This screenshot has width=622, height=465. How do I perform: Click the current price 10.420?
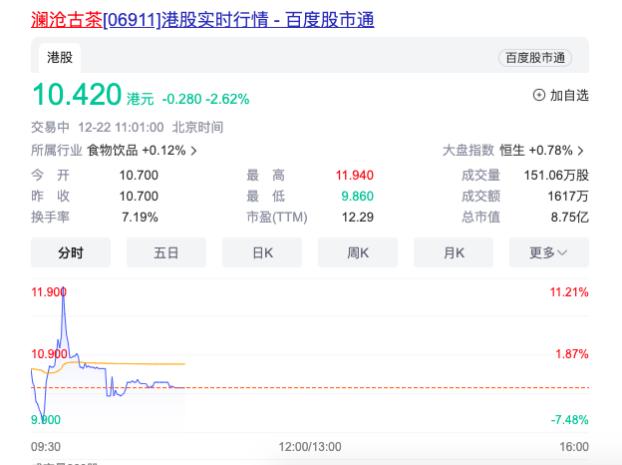[77, 96]
